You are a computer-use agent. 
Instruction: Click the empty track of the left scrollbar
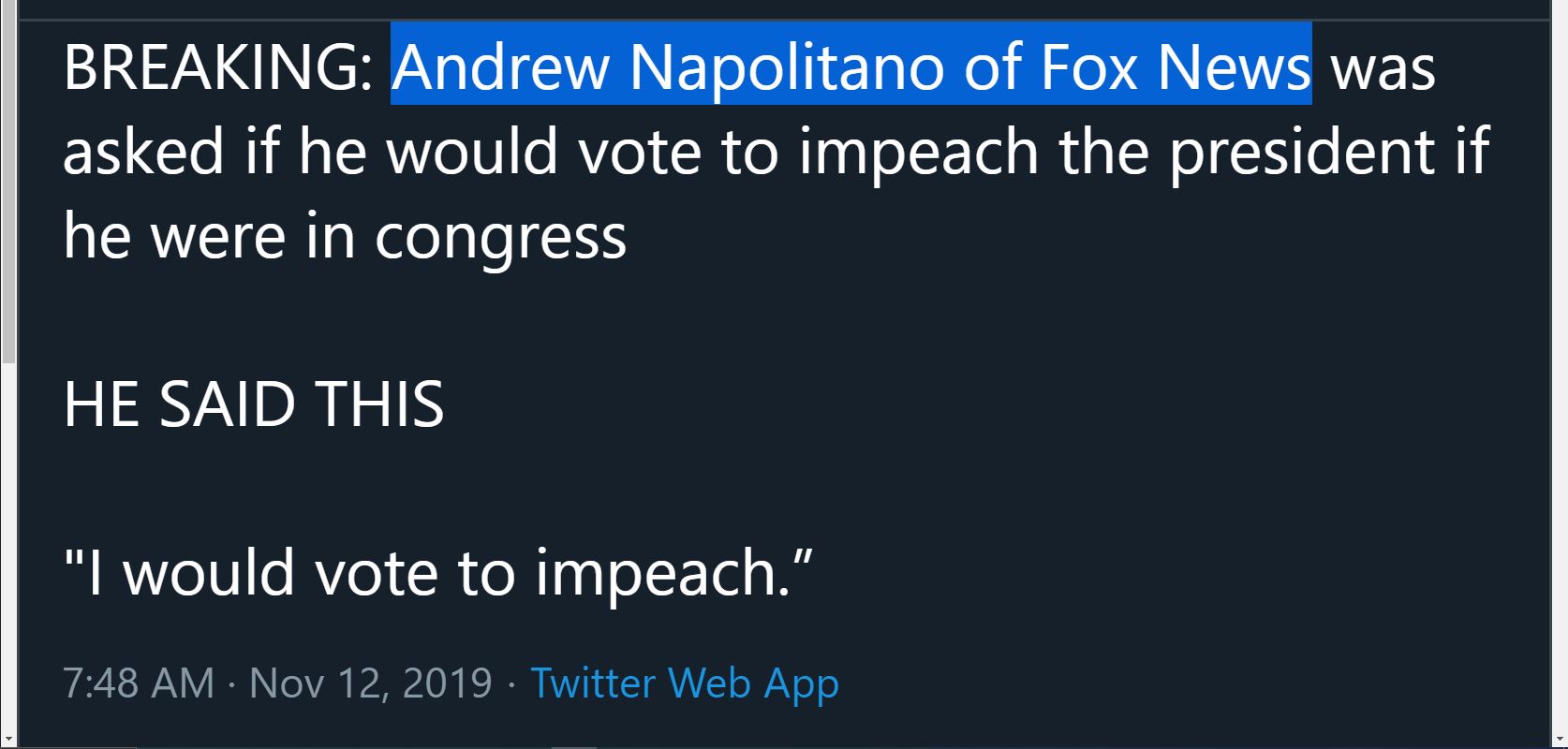coord(7,546)
